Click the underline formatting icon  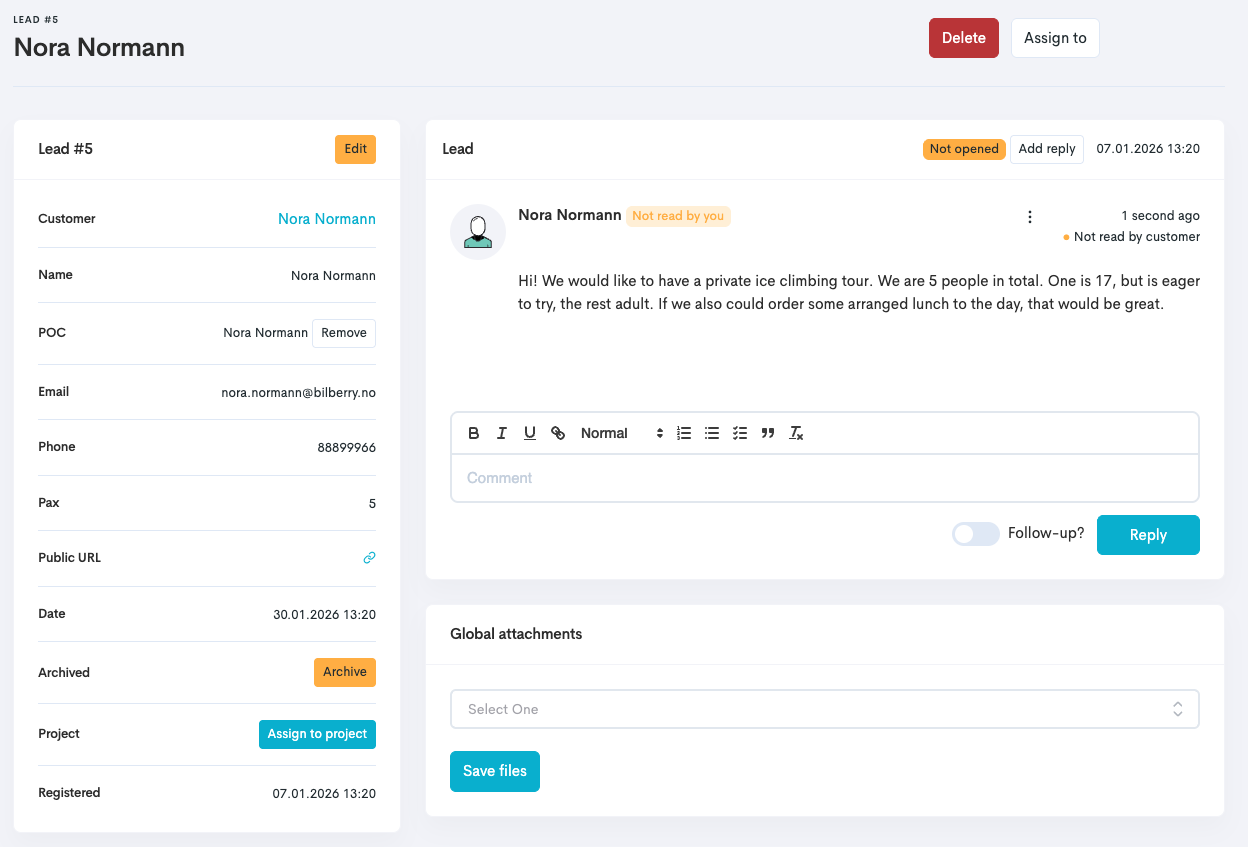coord(530,433)
